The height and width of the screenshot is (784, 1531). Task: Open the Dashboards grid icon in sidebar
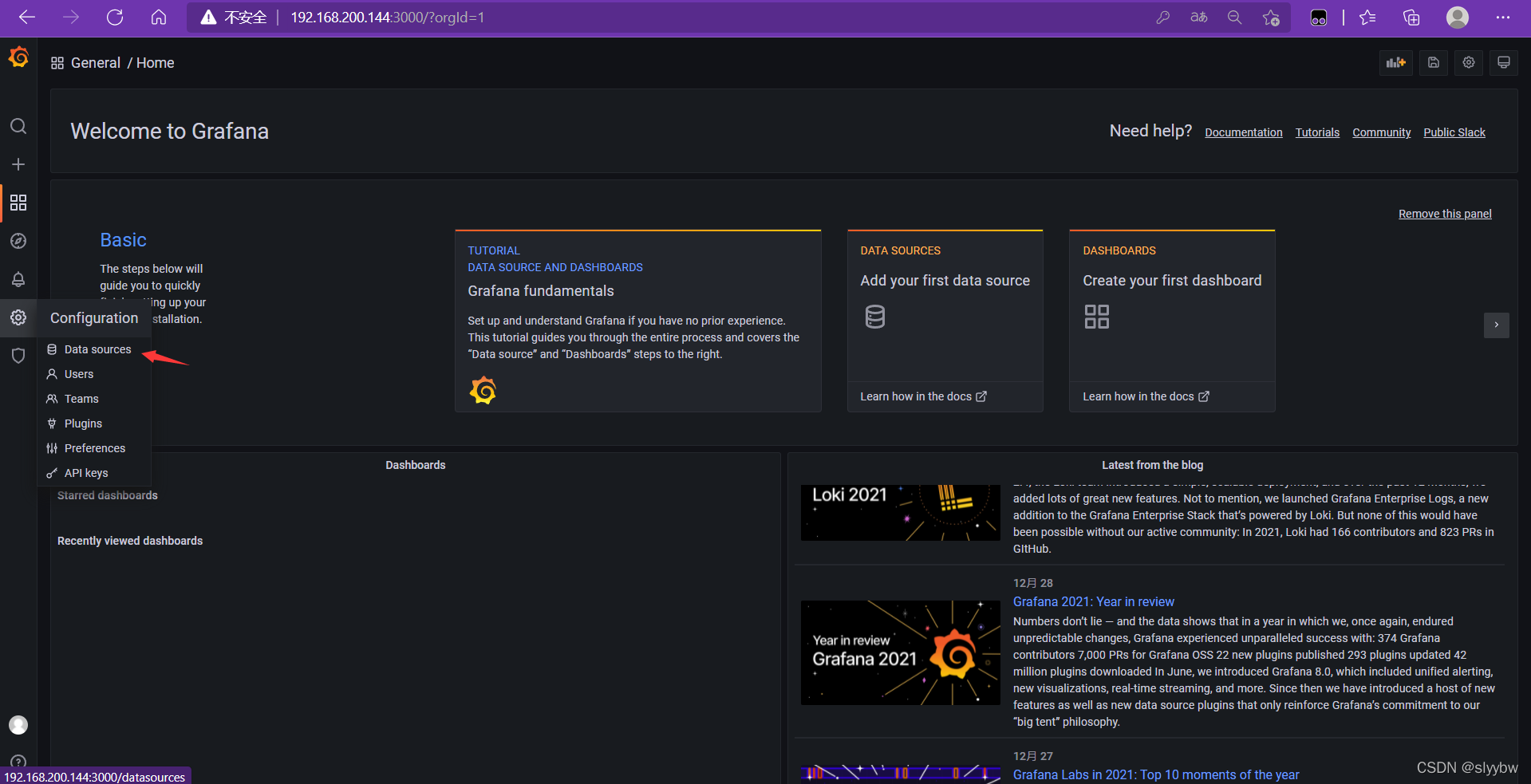tap(18, 203)
